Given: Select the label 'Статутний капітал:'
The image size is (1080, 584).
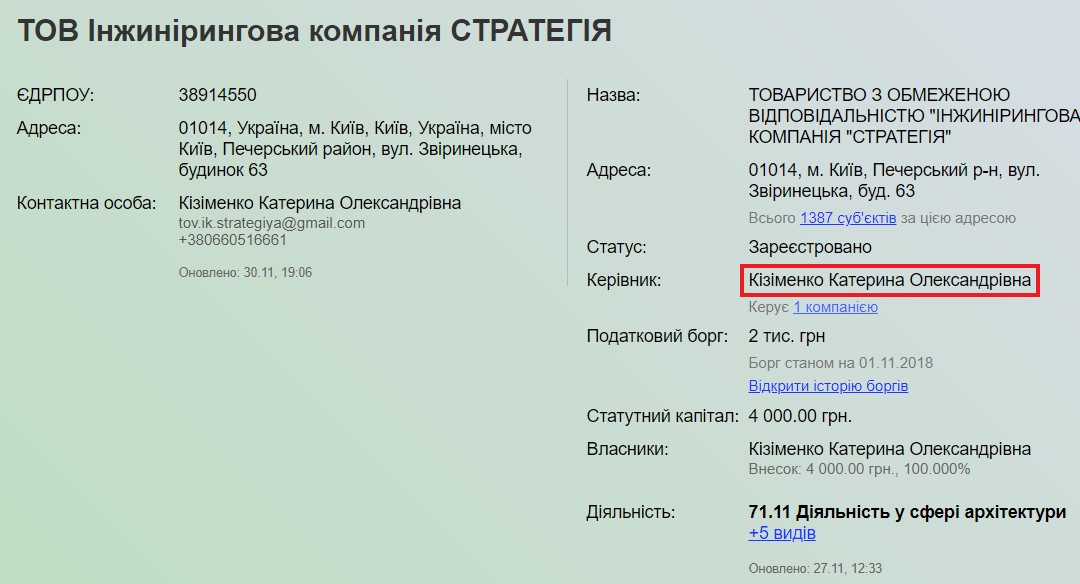Looking at the screenshot, I should (662, 416).
